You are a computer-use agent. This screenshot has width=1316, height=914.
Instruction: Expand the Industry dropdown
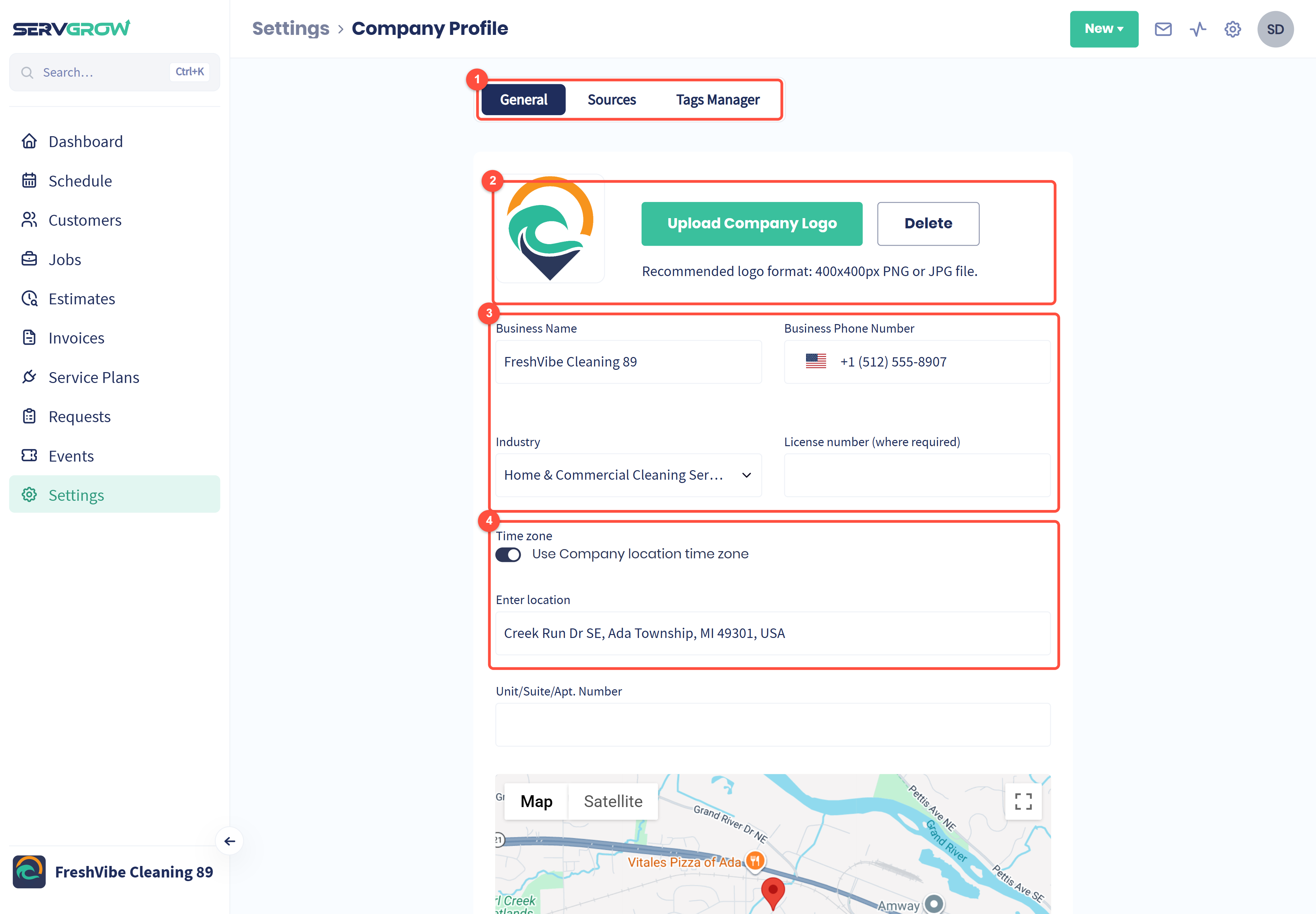coord(628,475)
